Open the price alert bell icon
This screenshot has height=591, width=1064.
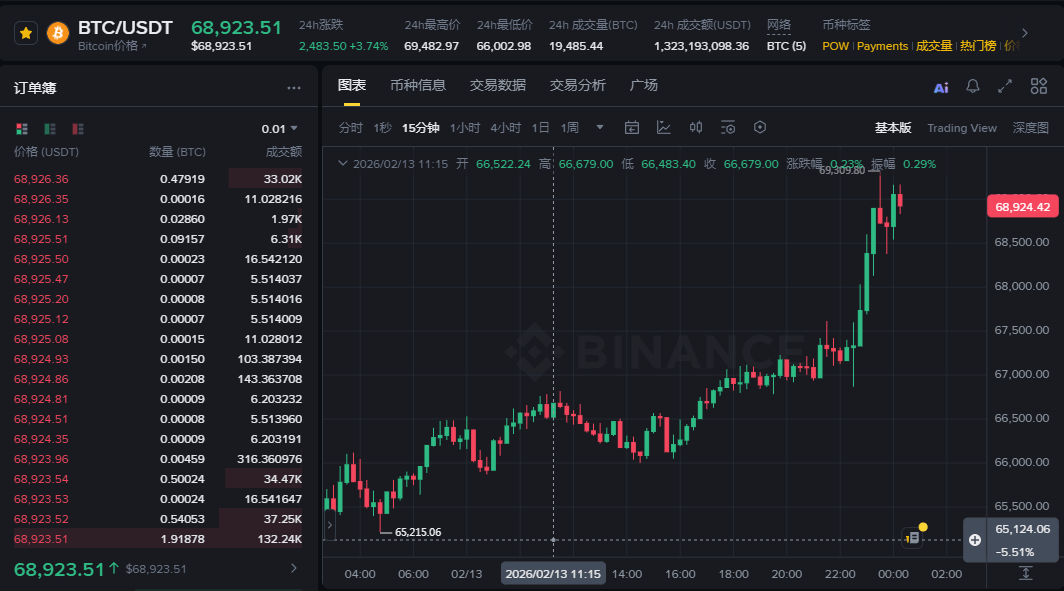(x=972, y=86)
